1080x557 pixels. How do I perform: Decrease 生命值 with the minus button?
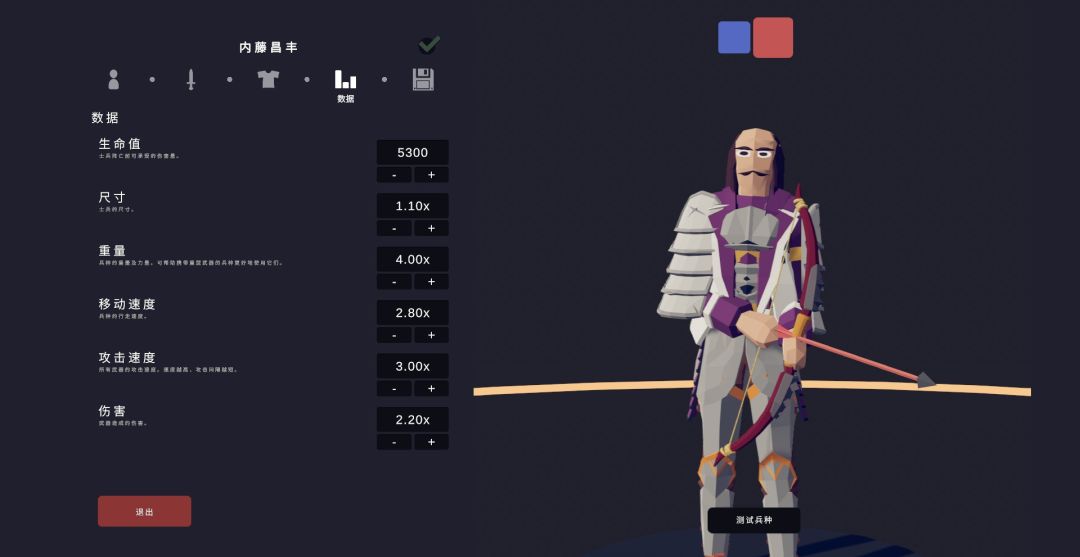[x=394, y=175]
